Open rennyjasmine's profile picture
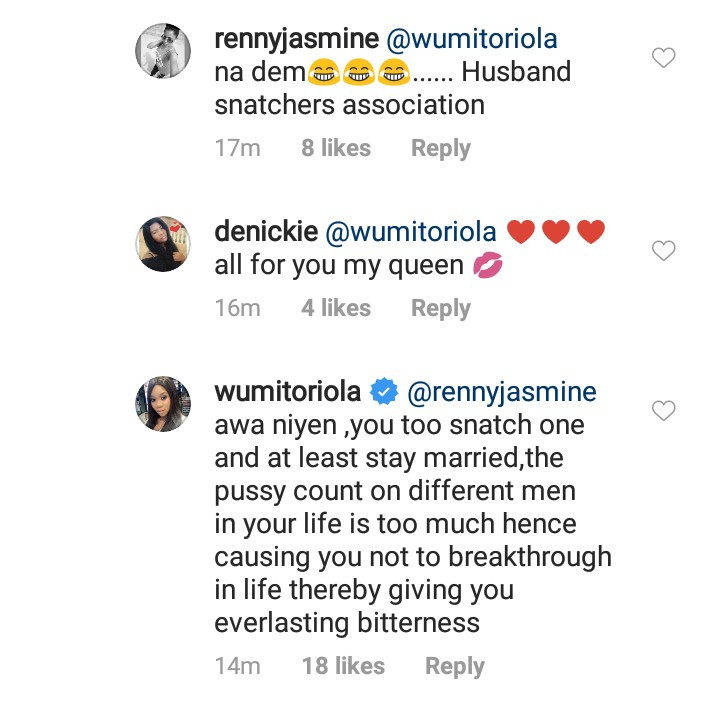Viewport: 720px width, 708px height. (x=163, y=49)
